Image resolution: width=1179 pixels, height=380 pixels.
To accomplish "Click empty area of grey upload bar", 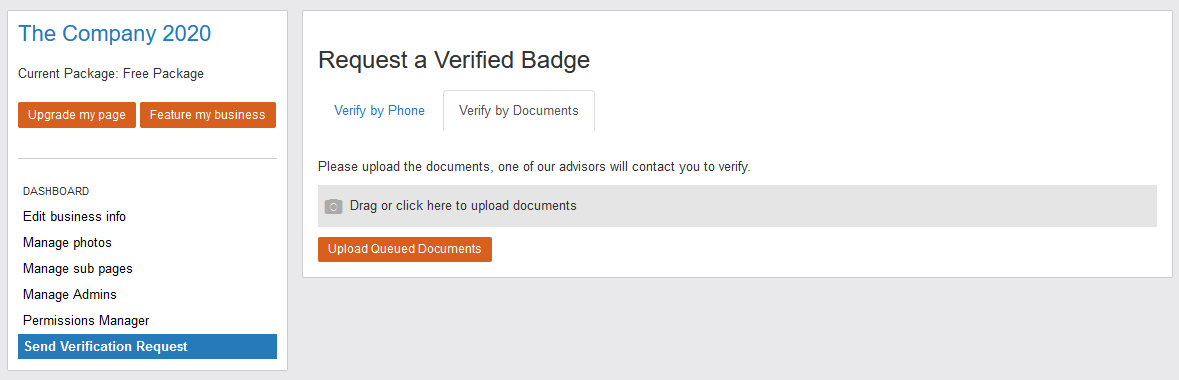I will [x=865, y=206].
